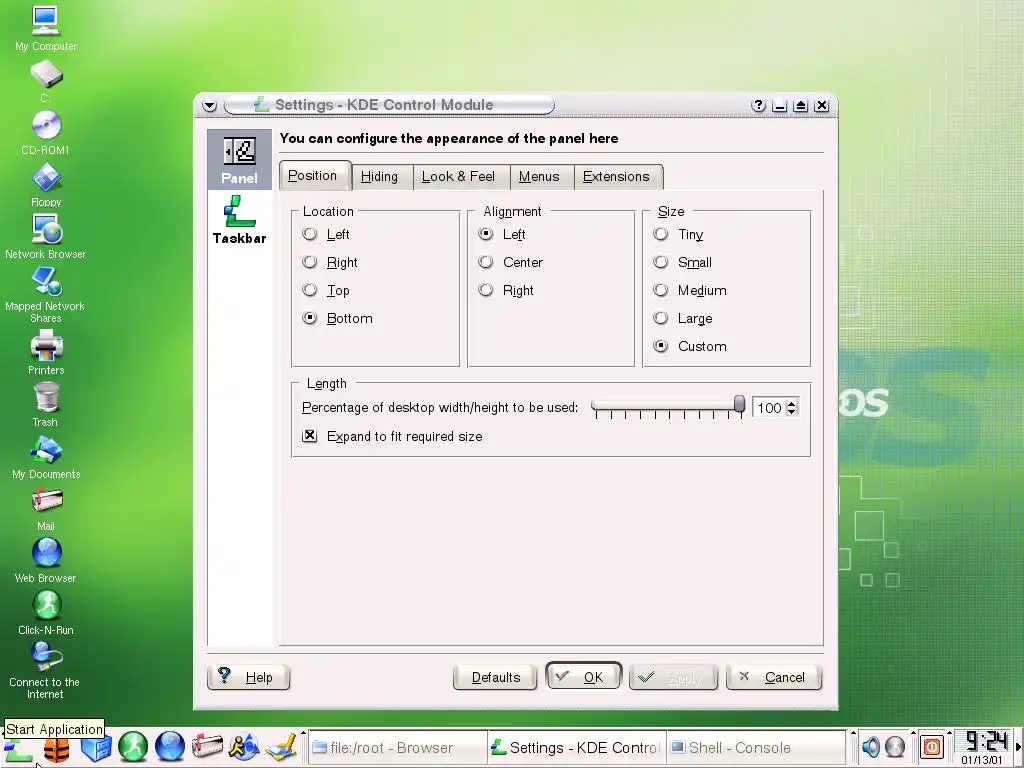Select the Taskbar module in the sidebar
This screenshot has width=1024, height=768.
tap(239, 221)
